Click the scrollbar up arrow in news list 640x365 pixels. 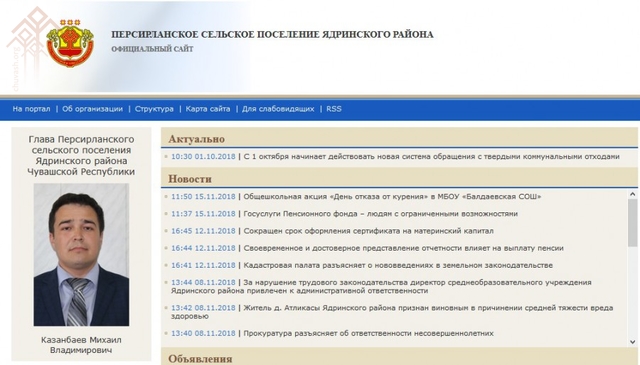[x=633, y=194]
